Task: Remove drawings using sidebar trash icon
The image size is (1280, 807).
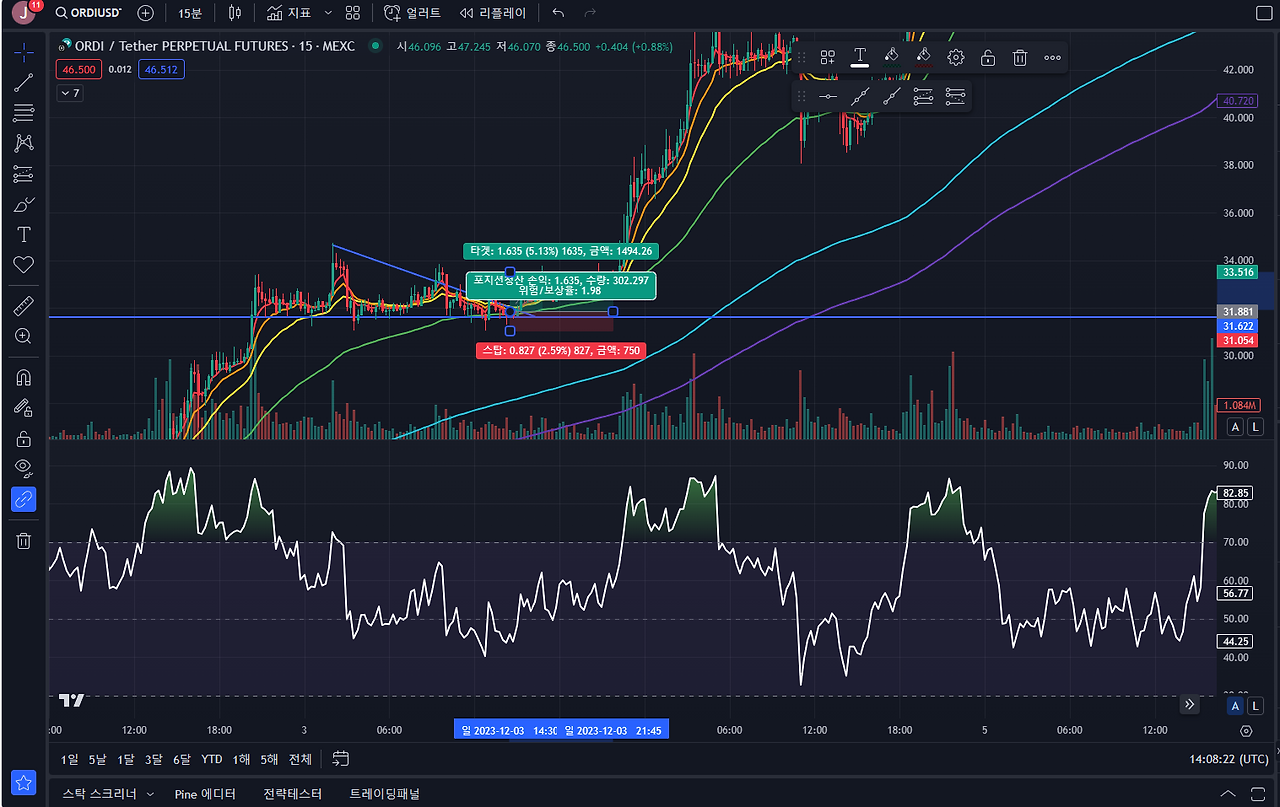Action: click(x=23, y=541)
